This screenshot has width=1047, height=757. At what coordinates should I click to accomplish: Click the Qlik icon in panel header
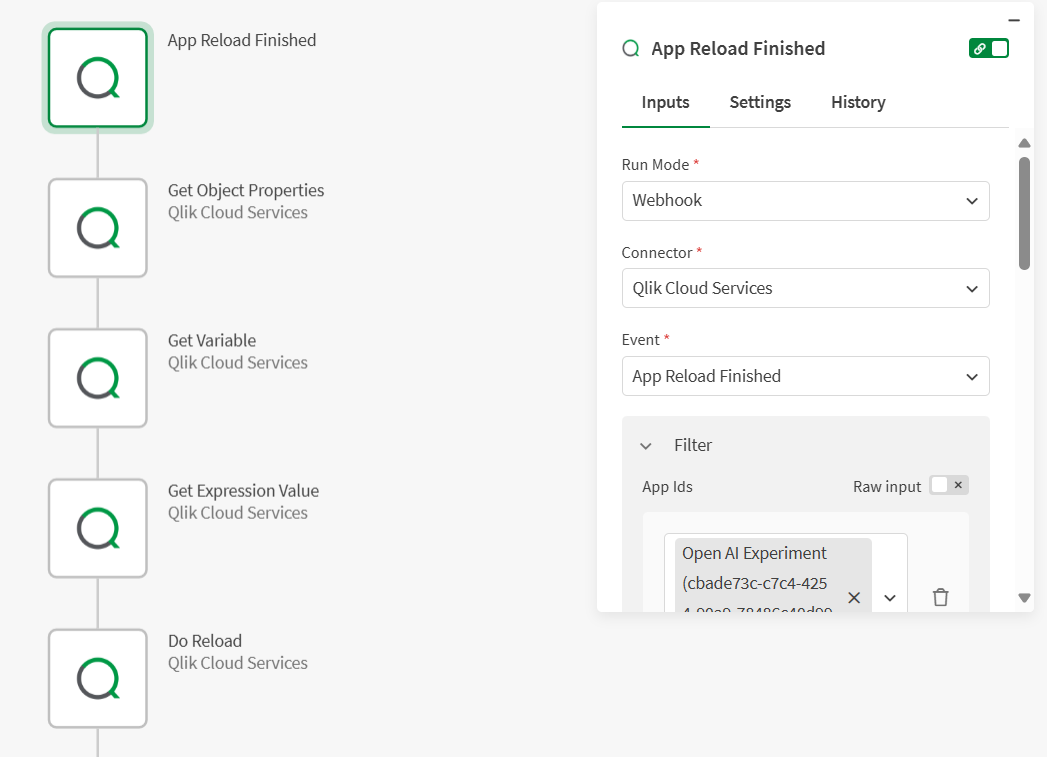631,49
